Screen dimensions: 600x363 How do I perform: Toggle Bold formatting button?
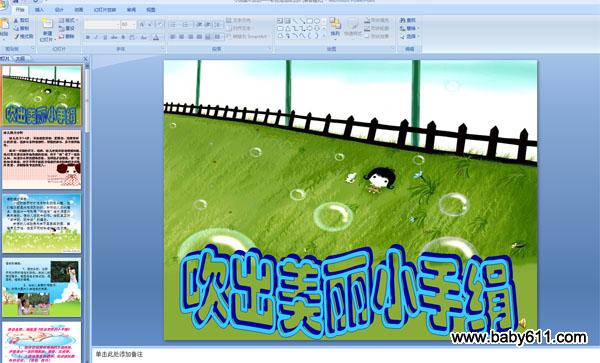pyautogui.click(x=88, y=37)
